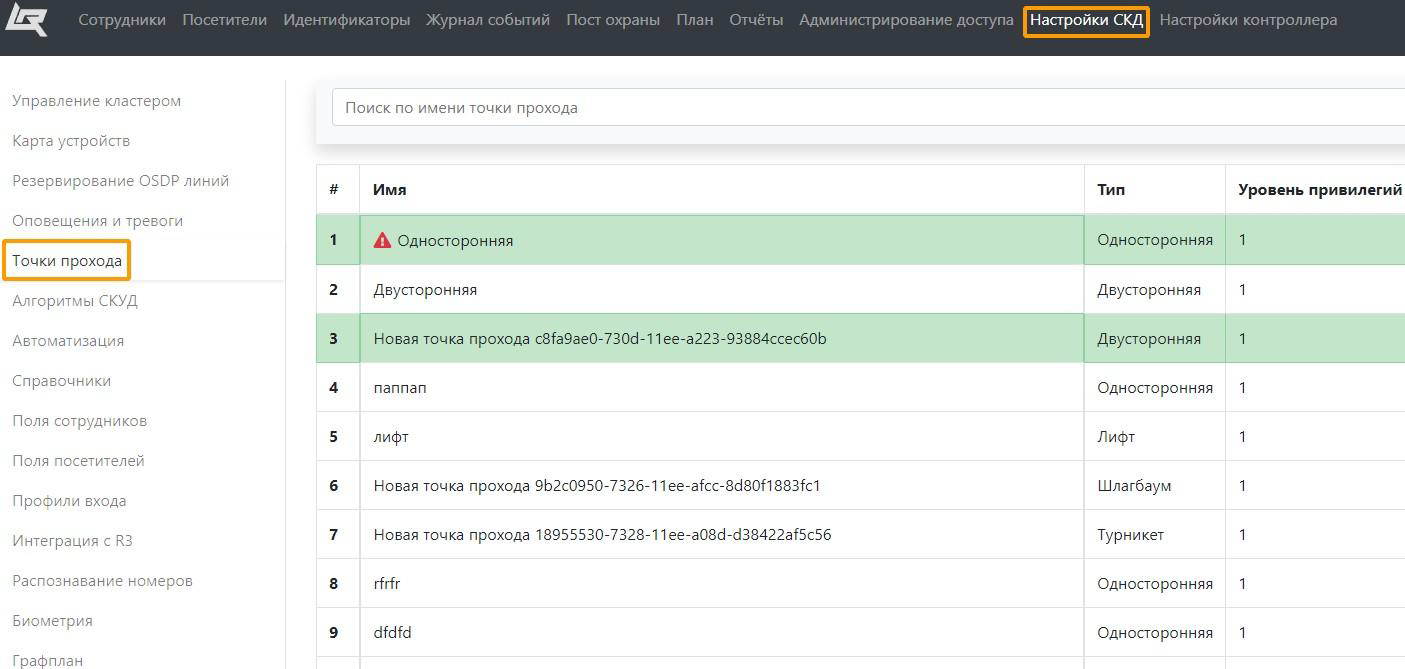Click the Имя column header
This screenshot has width=1405, height=669.
point(390,190)
